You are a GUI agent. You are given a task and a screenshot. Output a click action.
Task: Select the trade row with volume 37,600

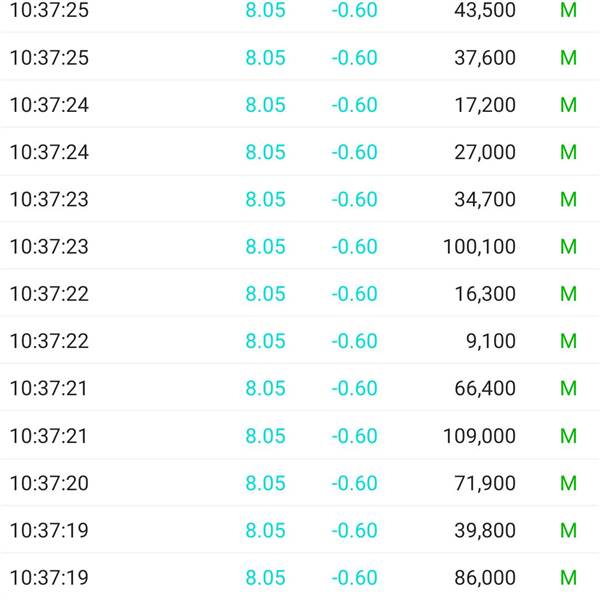point(300,57)
